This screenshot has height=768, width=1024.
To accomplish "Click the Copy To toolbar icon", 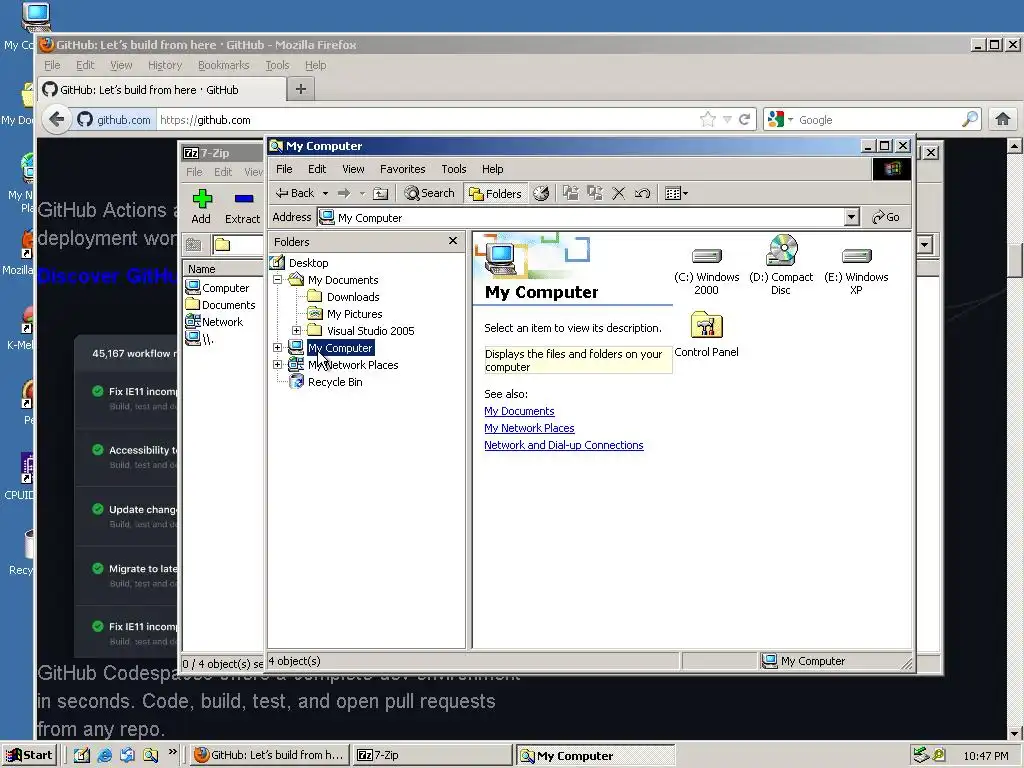I will pyautogui.click(x=594, y=193).
